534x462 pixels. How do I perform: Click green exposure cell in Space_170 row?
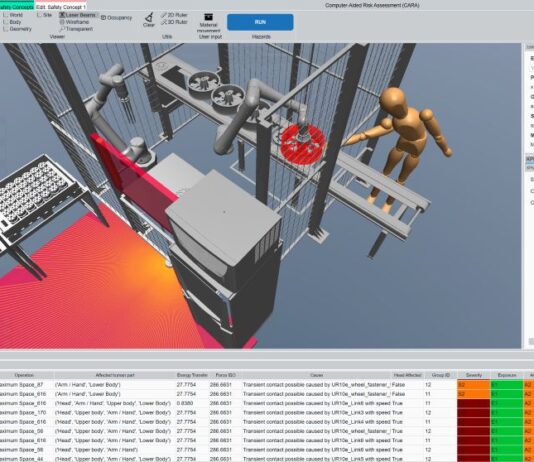click(507, 413)
